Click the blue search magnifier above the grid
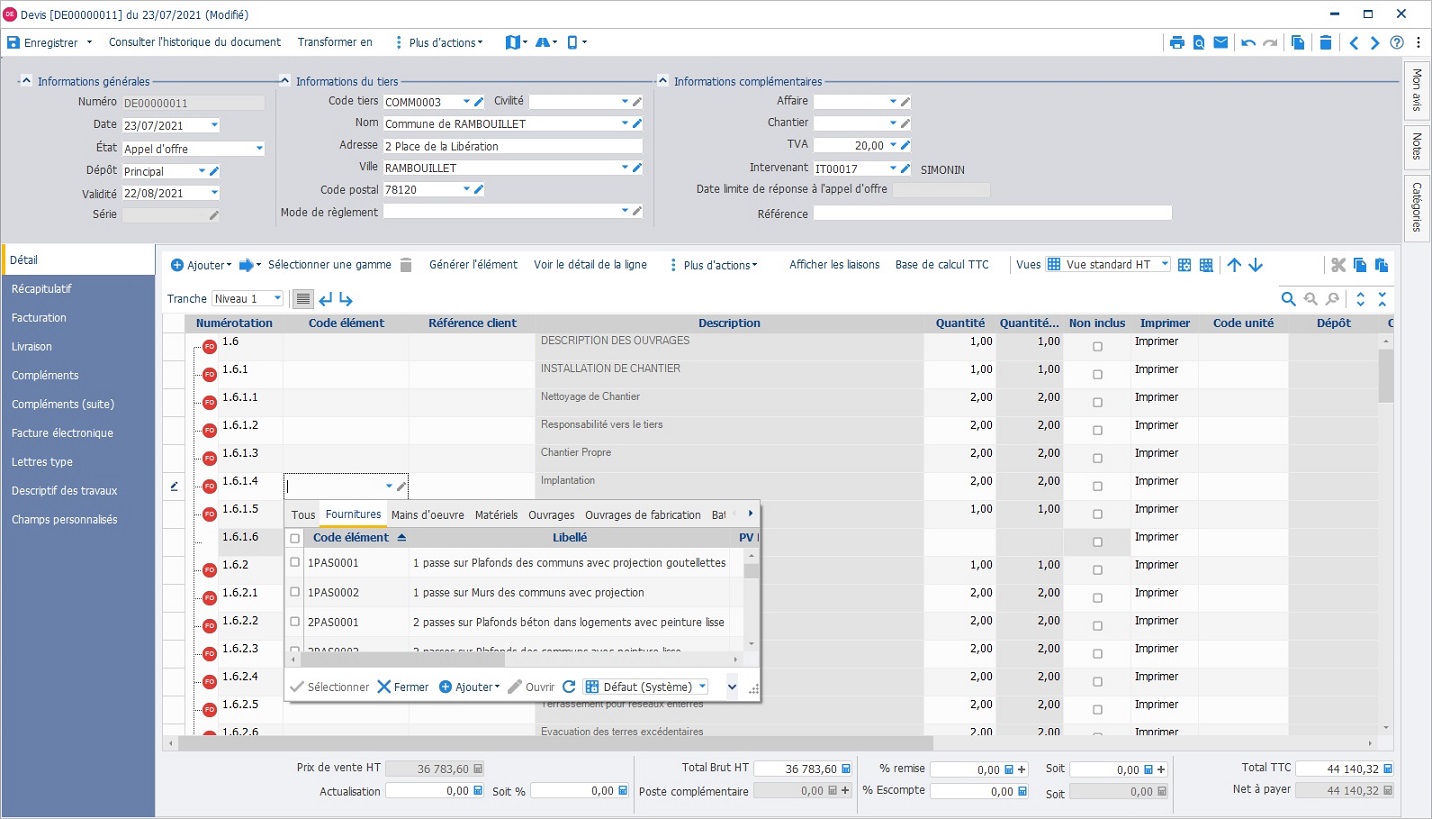Viewport: 1432px width, 819px height. (1289, 299)
